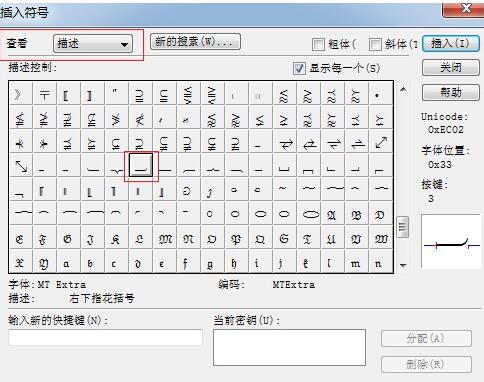Viewport: 484px width, 382px height.
Task: Uncheck the 显示每一个(S) checkbox
Action: coord(299,69)
